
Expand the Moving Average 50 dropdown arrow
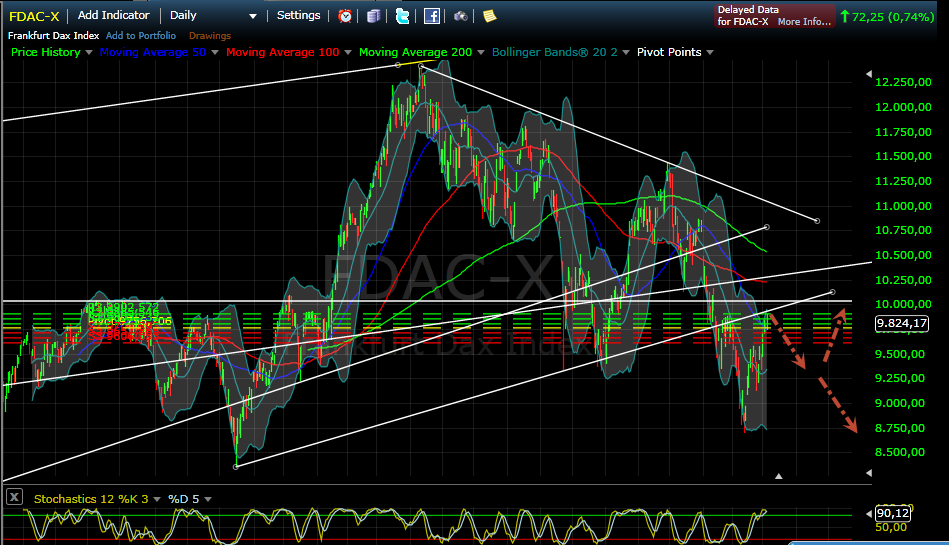pyautogui.click(x=215, y=53)
